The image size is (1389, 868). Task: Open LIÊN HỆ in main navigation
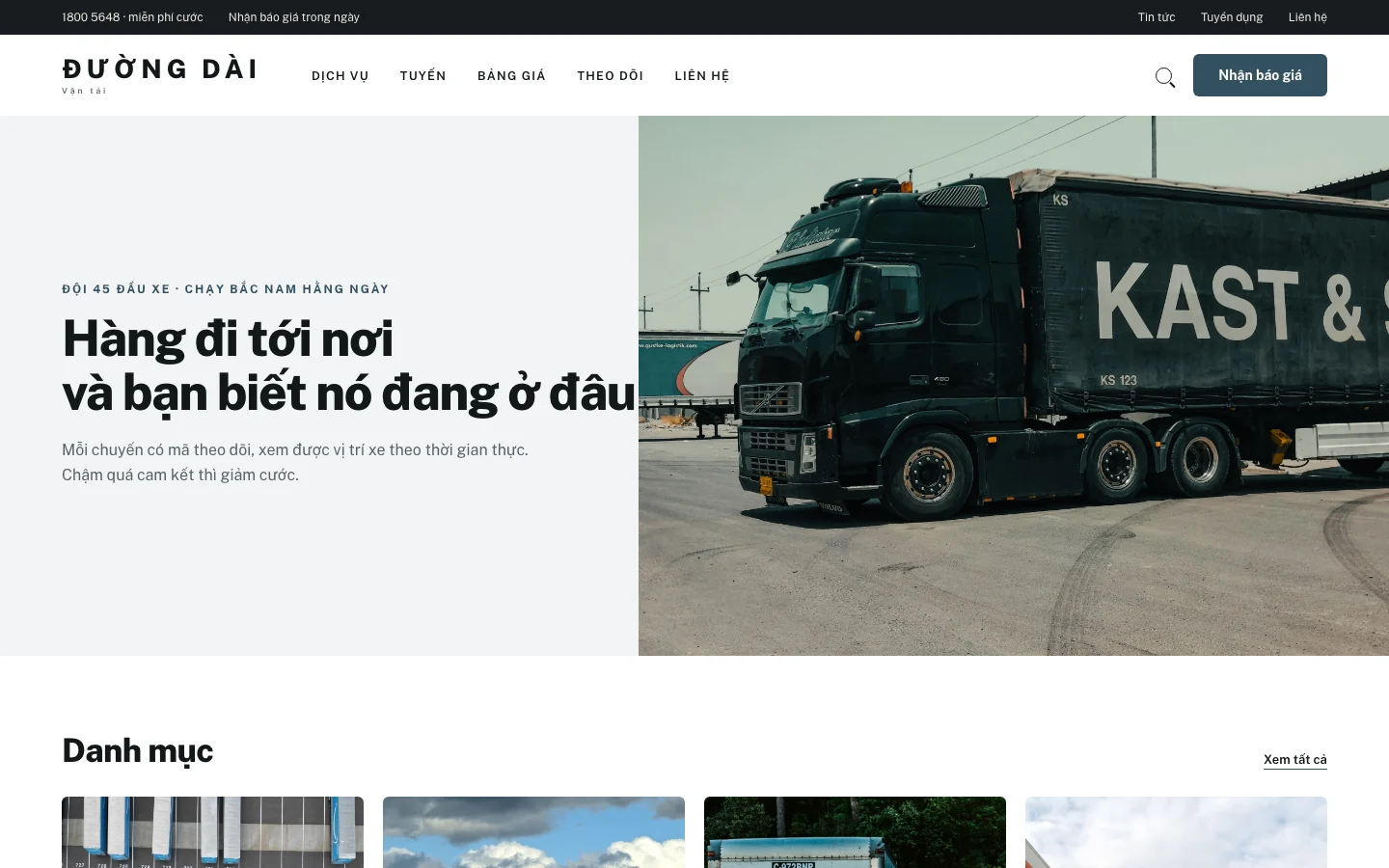[x=702, y=76]
